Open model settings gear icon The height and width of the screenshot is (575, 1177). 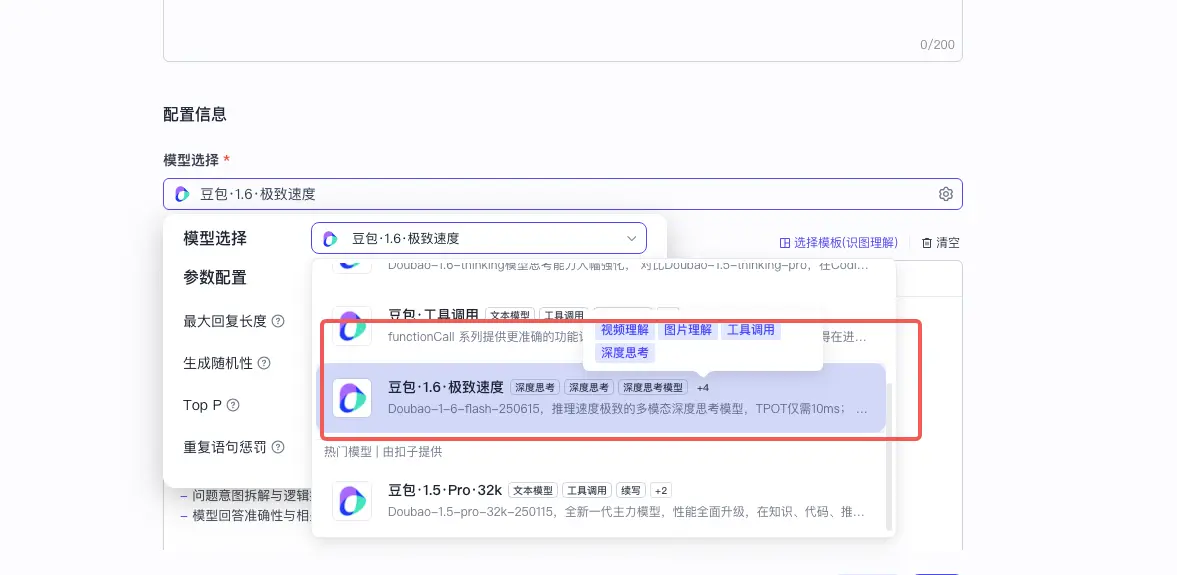click(945, 194)
